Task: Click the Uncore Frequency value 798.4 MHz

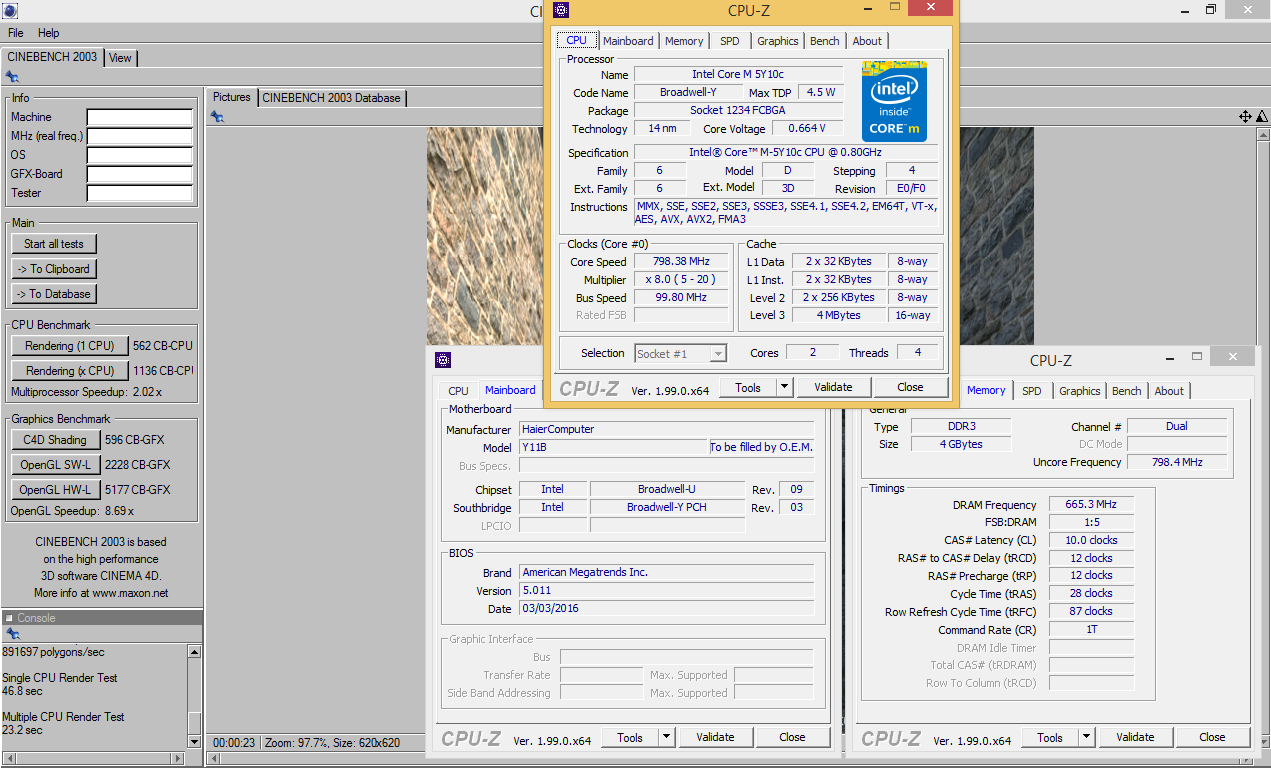Action: 1177,462
